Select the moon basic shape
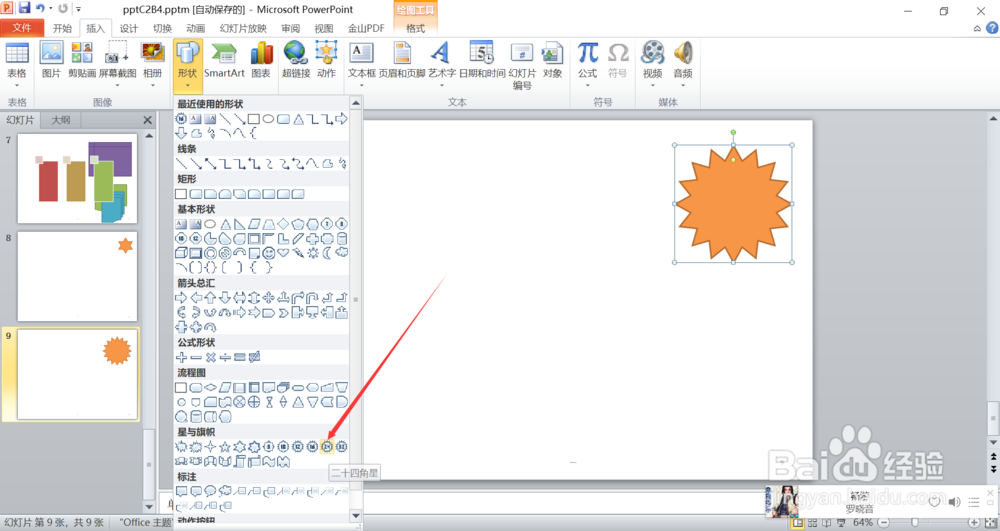The width and height of the screenshot is (1000, 531). 327,253
